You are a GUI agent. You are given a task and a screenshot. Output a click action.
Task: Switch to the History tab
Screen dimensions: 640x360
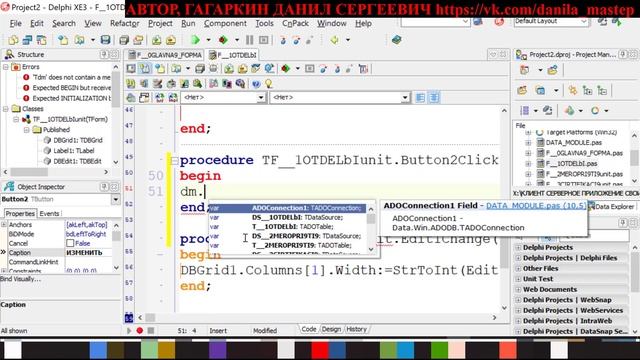(356, 329)
